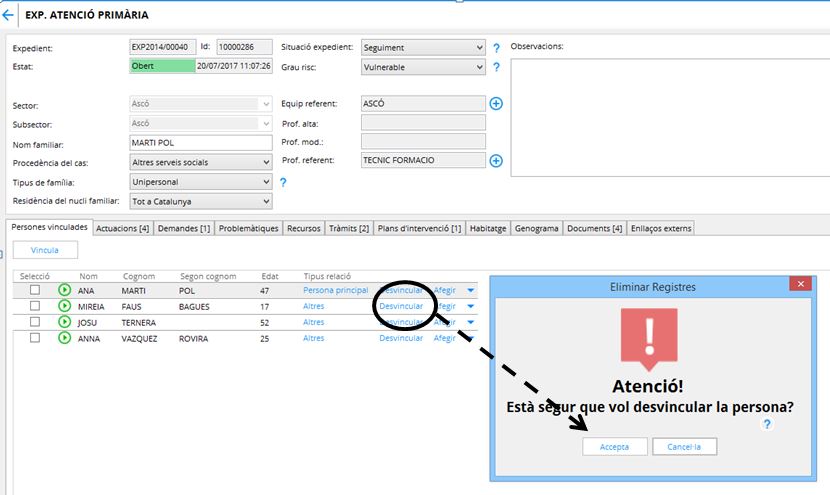Viewport: 830px width, 495px height.
Task: Click the help icon next to Tipus de família
Action: point(283,183)
